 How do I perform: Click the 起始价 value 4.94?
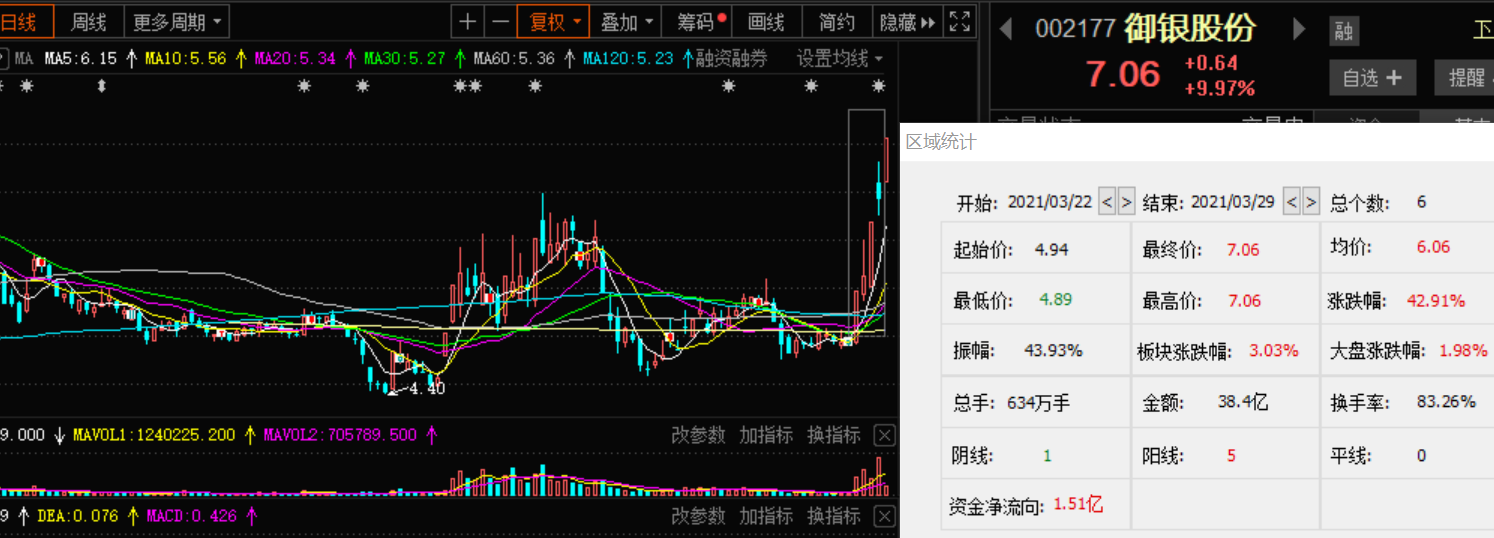1052,249
